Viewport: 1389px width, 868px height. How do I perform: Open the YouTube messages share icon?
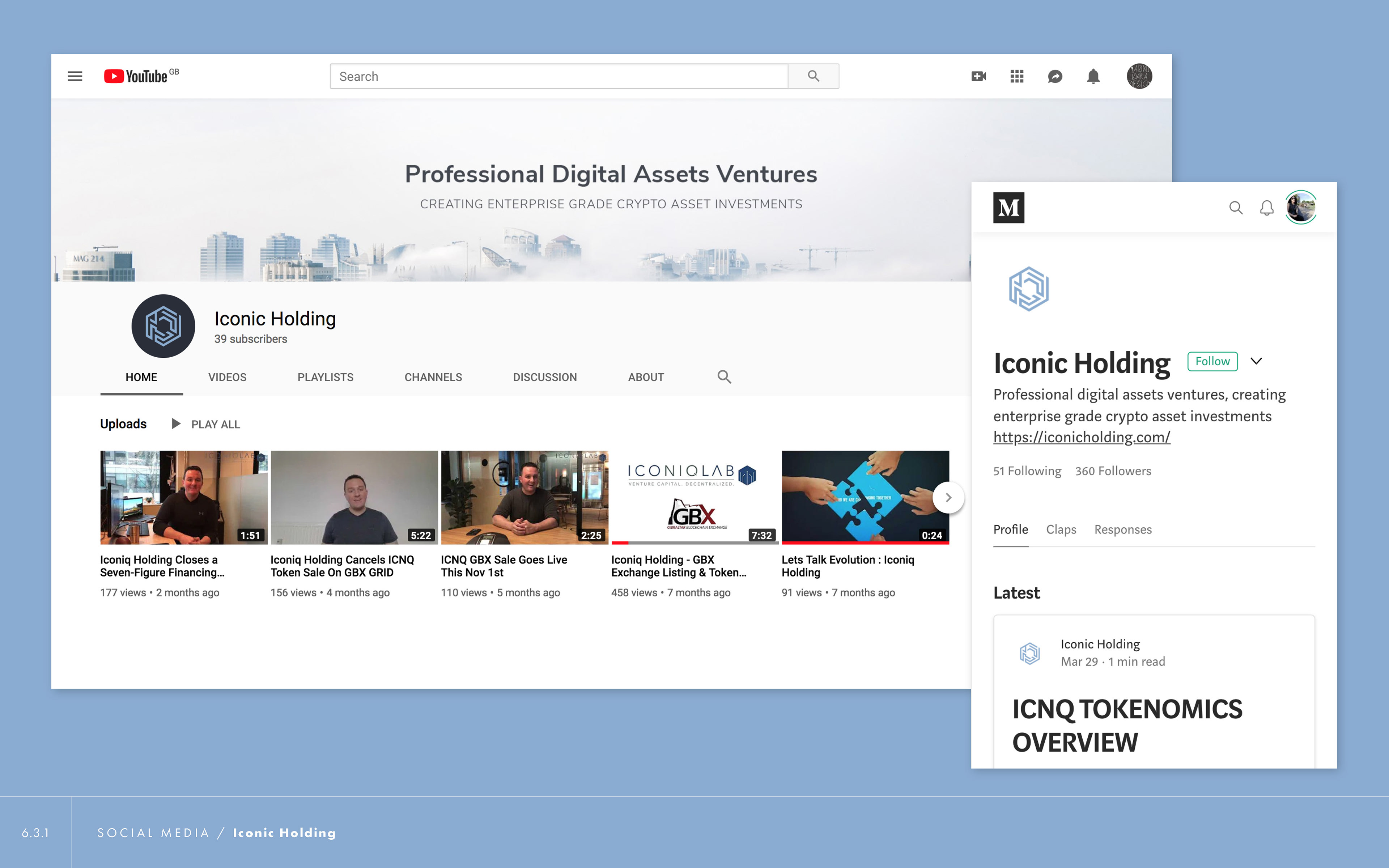[x=1055, y=76]
